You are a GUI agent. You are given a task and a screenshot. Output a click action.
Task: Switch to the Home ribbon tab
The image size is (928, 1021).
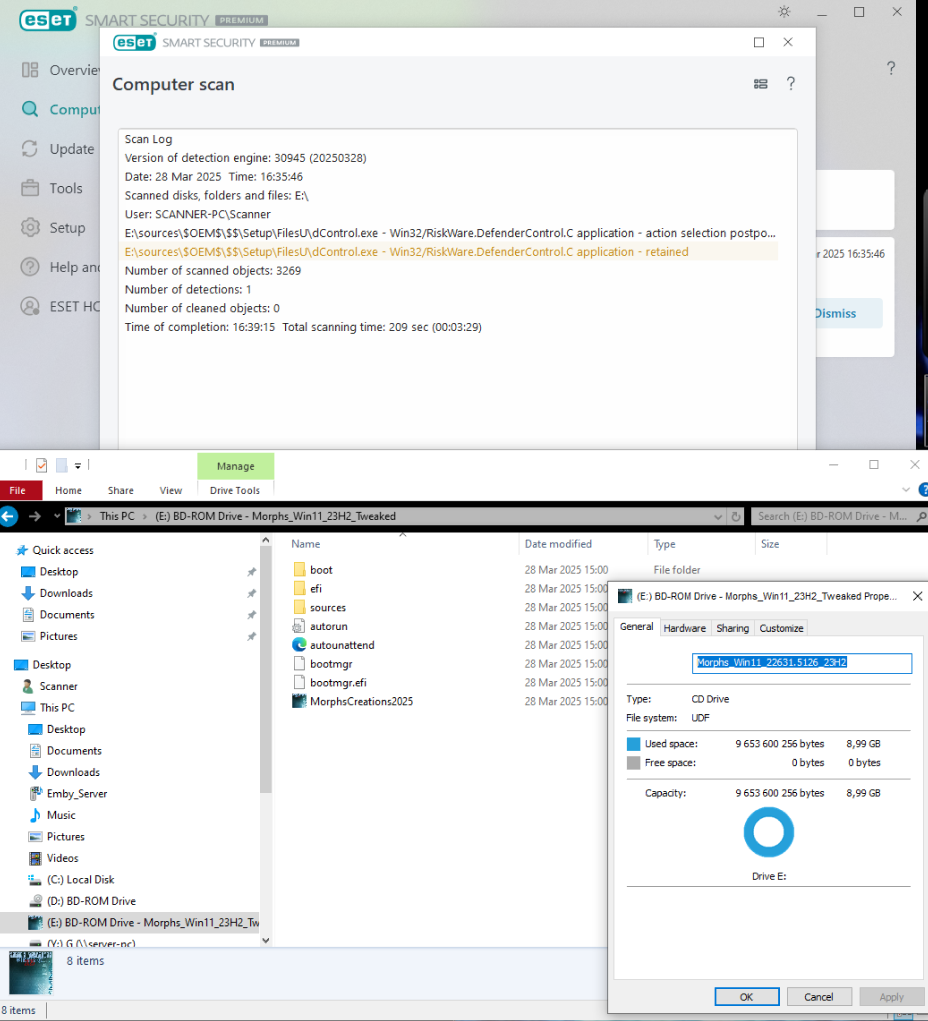point(68,490)
